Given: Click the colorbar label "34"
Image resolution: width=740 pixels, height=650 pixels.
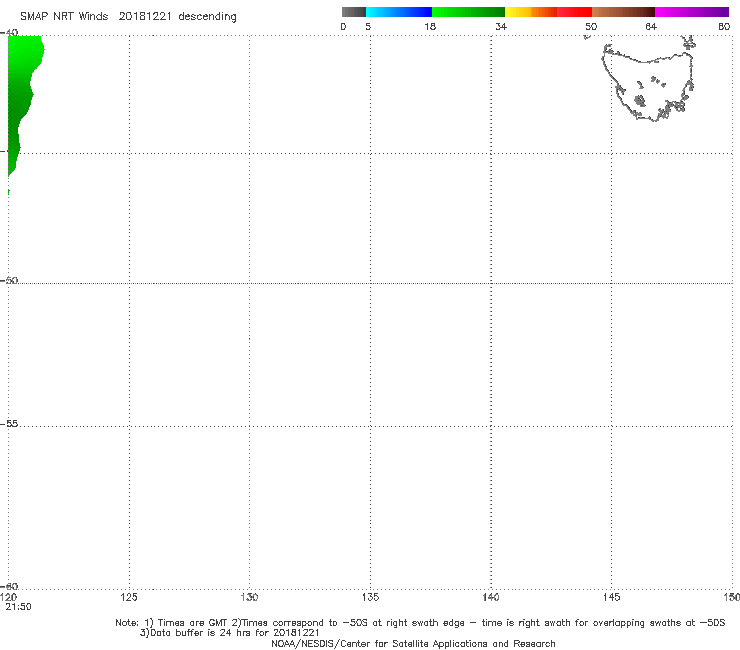Looking at the screenshot, I should pyautogui.click(x=501, y=26).
